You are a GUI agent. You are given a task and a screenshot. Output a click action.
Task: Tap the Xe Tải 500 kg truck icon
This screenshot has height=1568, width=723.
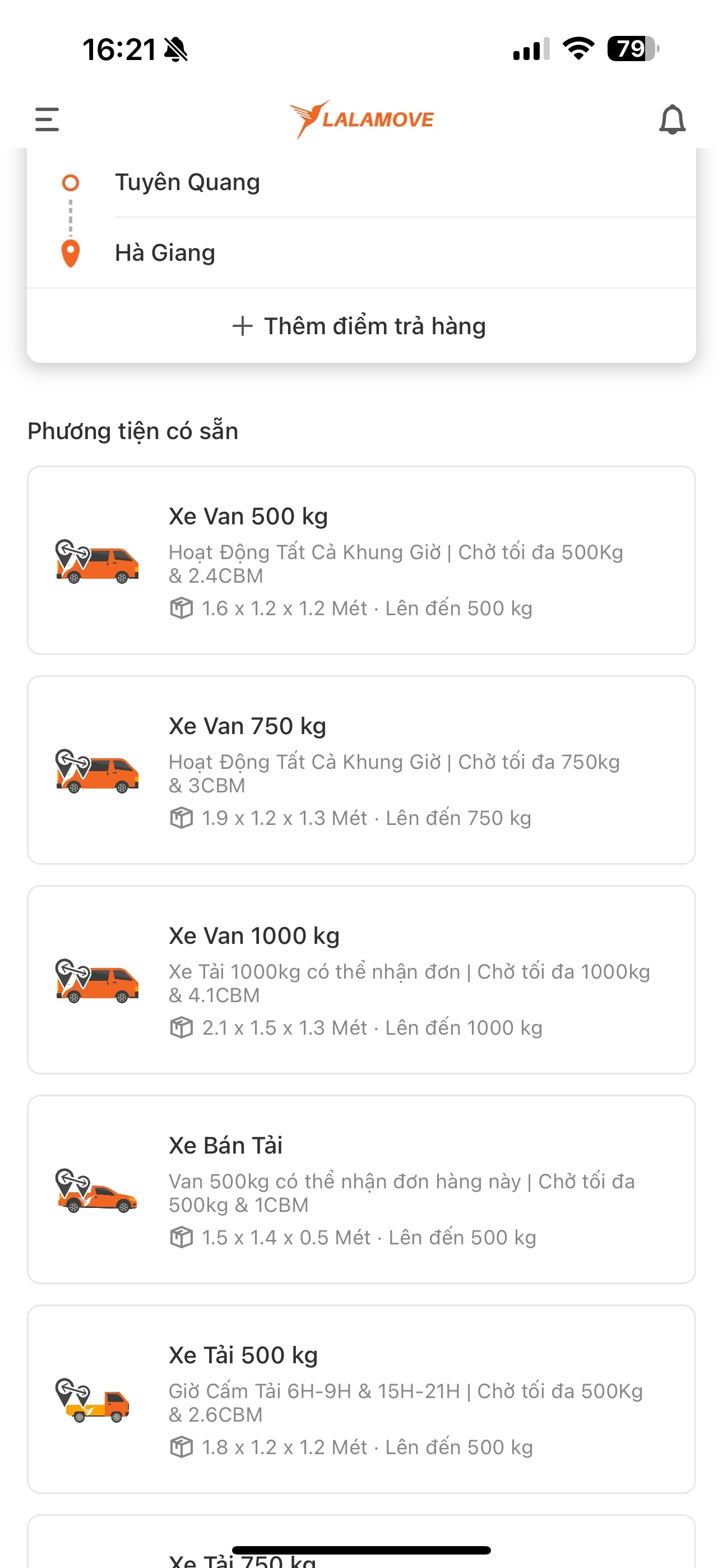click(92, 1400)
